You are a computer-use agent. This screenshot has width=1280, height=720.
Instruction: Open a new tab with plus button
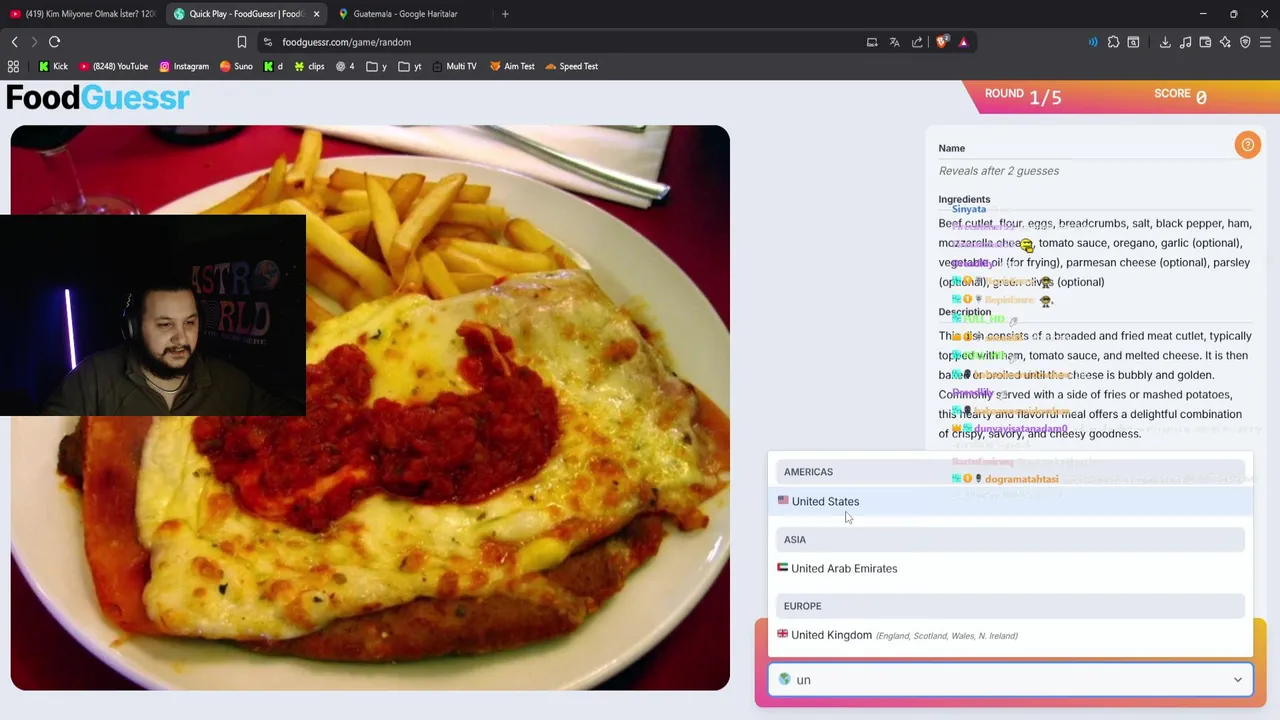coord(505,14)
